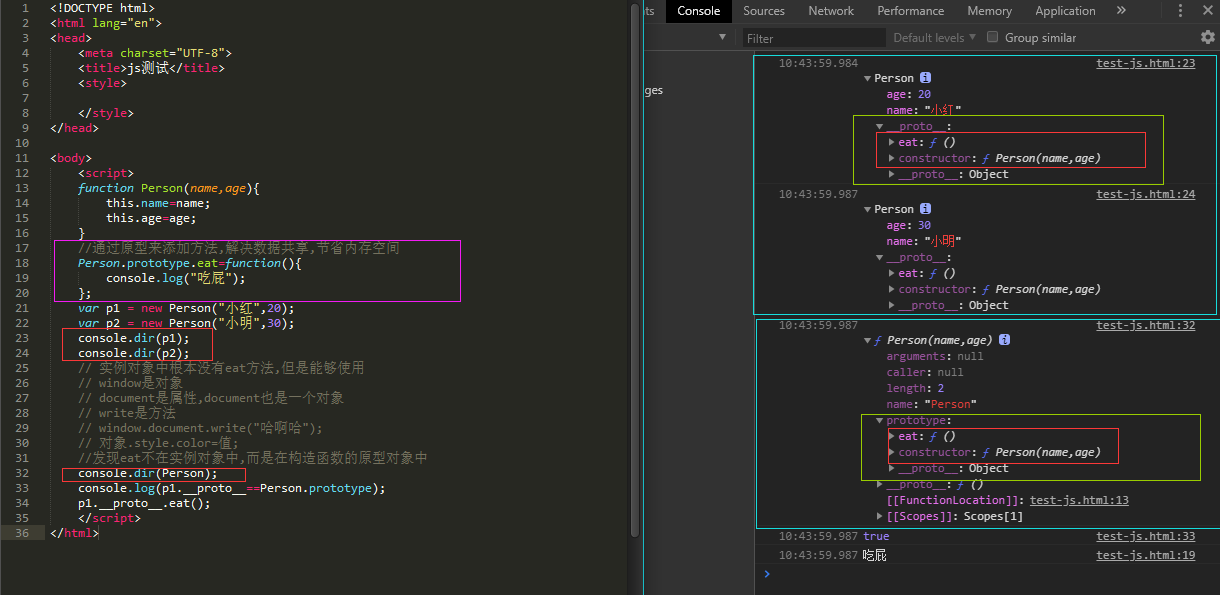Enable the Group similar checkbox
Image resolution: width=1220 pixels, height=595 pixels.
(x=991, y=37)
